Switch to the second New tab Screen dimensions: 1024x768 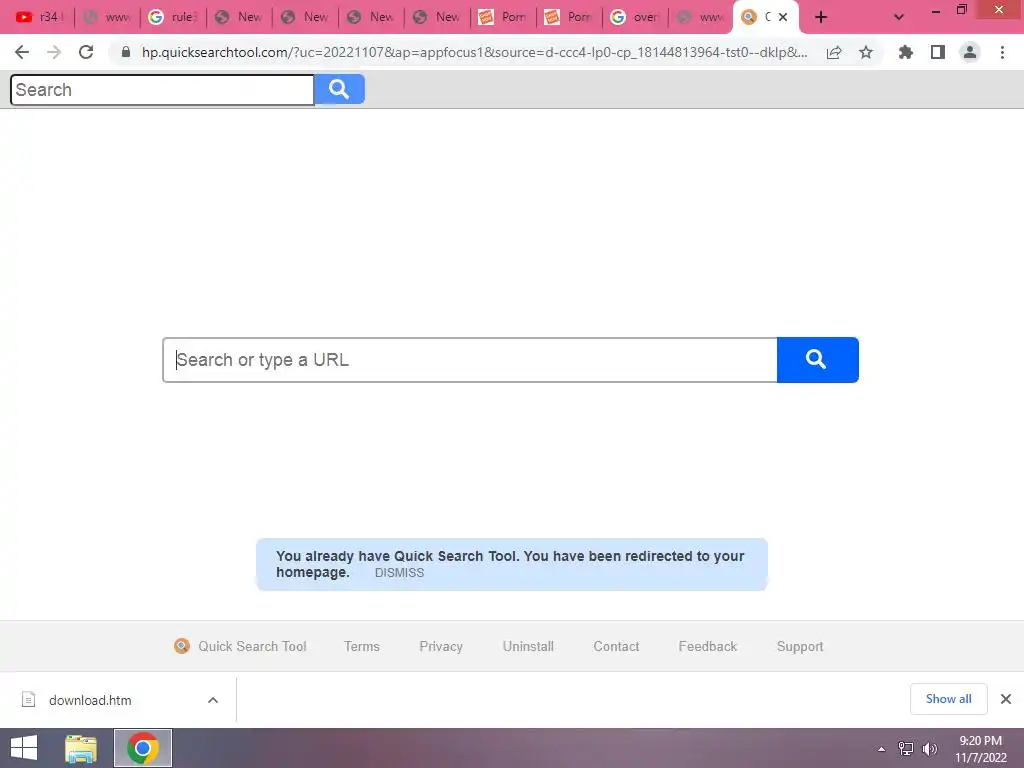304,17
